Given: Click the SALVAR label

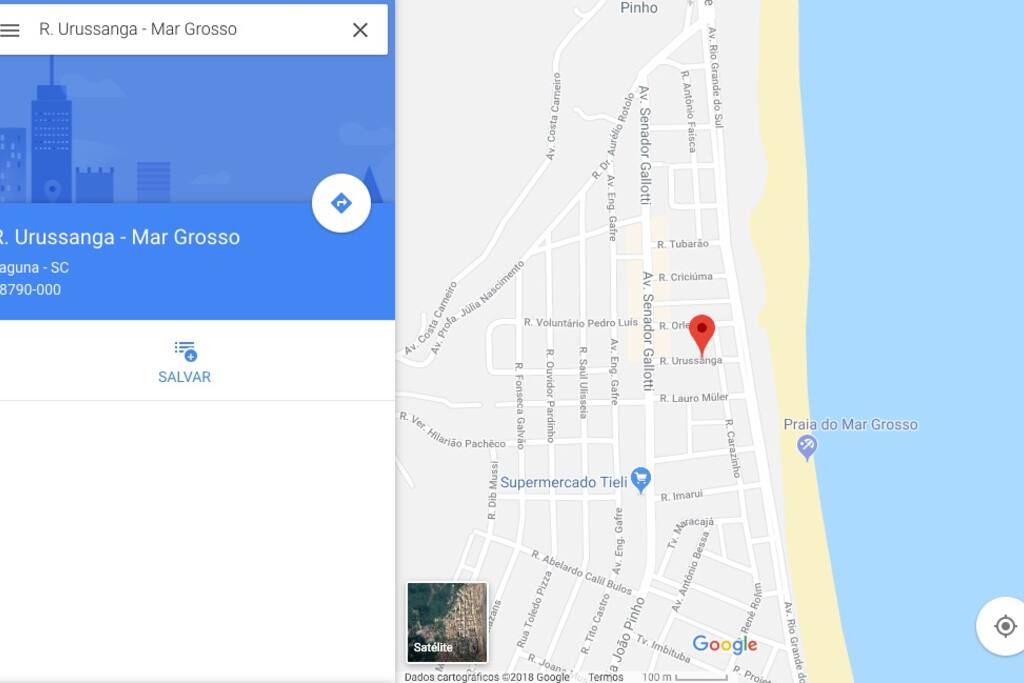Looking at the screenshot, I should (x=184, y=377).
